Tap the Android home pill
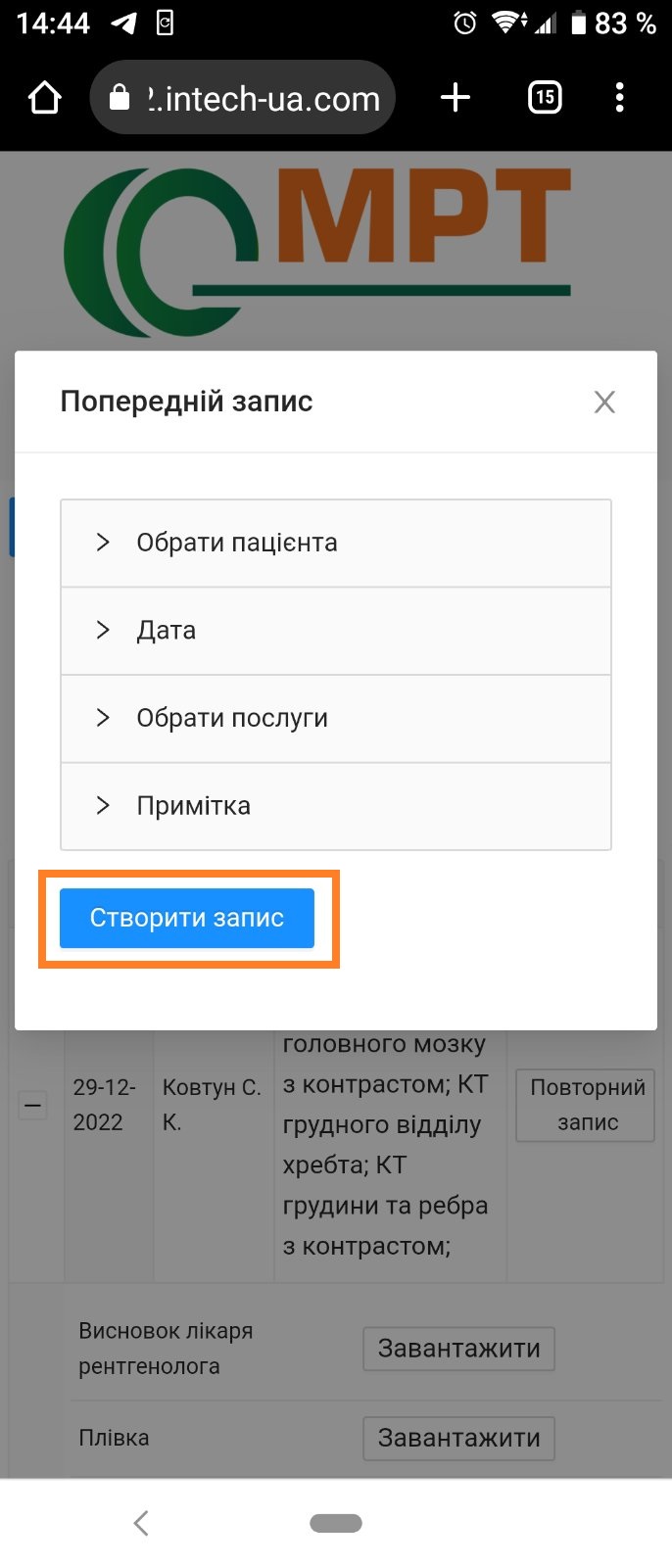Image resolution: width=672 pixels, height=1568 pixels. point(336,1523)
